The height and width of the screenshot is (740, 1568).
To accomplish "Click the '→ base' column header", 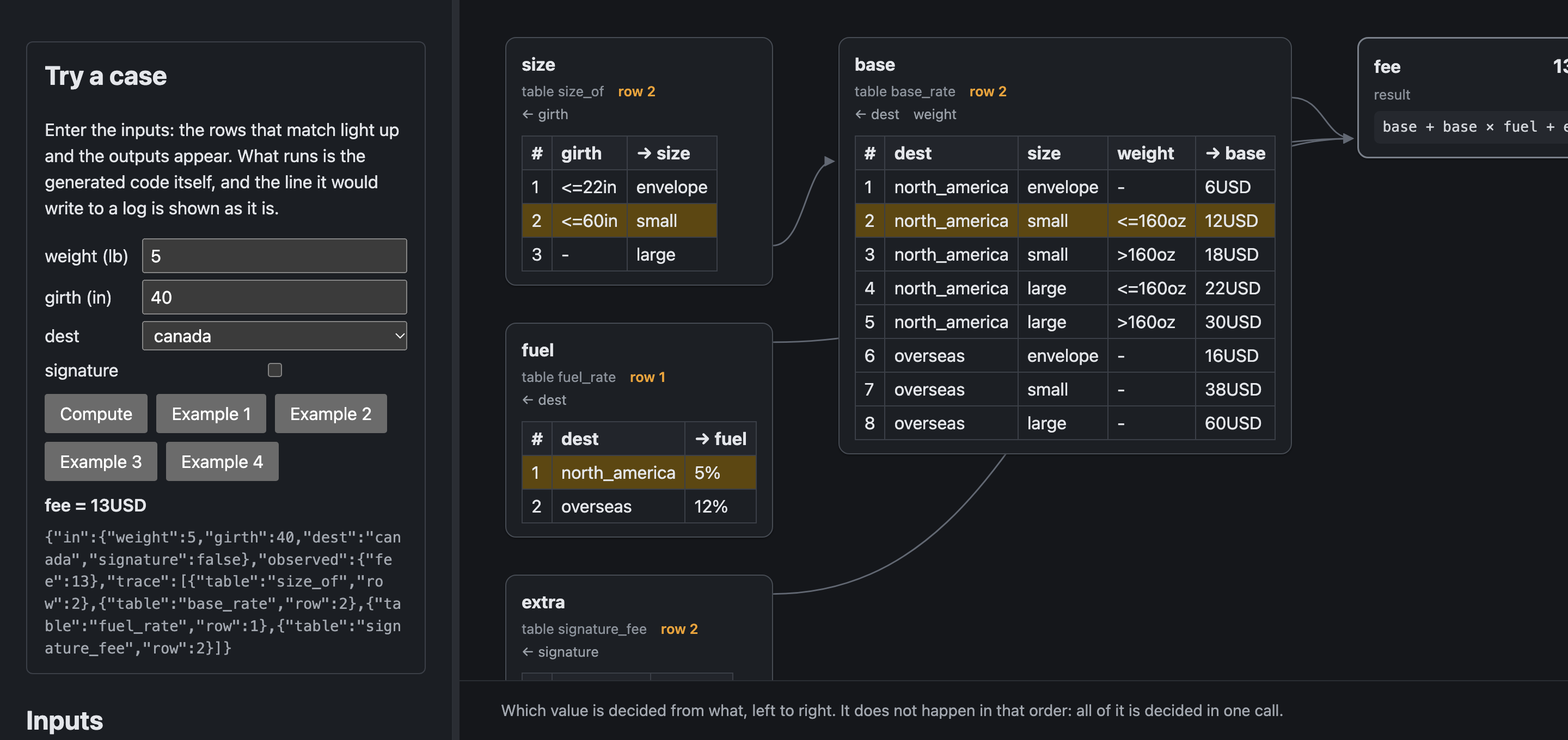I will tap(1235, 153).
